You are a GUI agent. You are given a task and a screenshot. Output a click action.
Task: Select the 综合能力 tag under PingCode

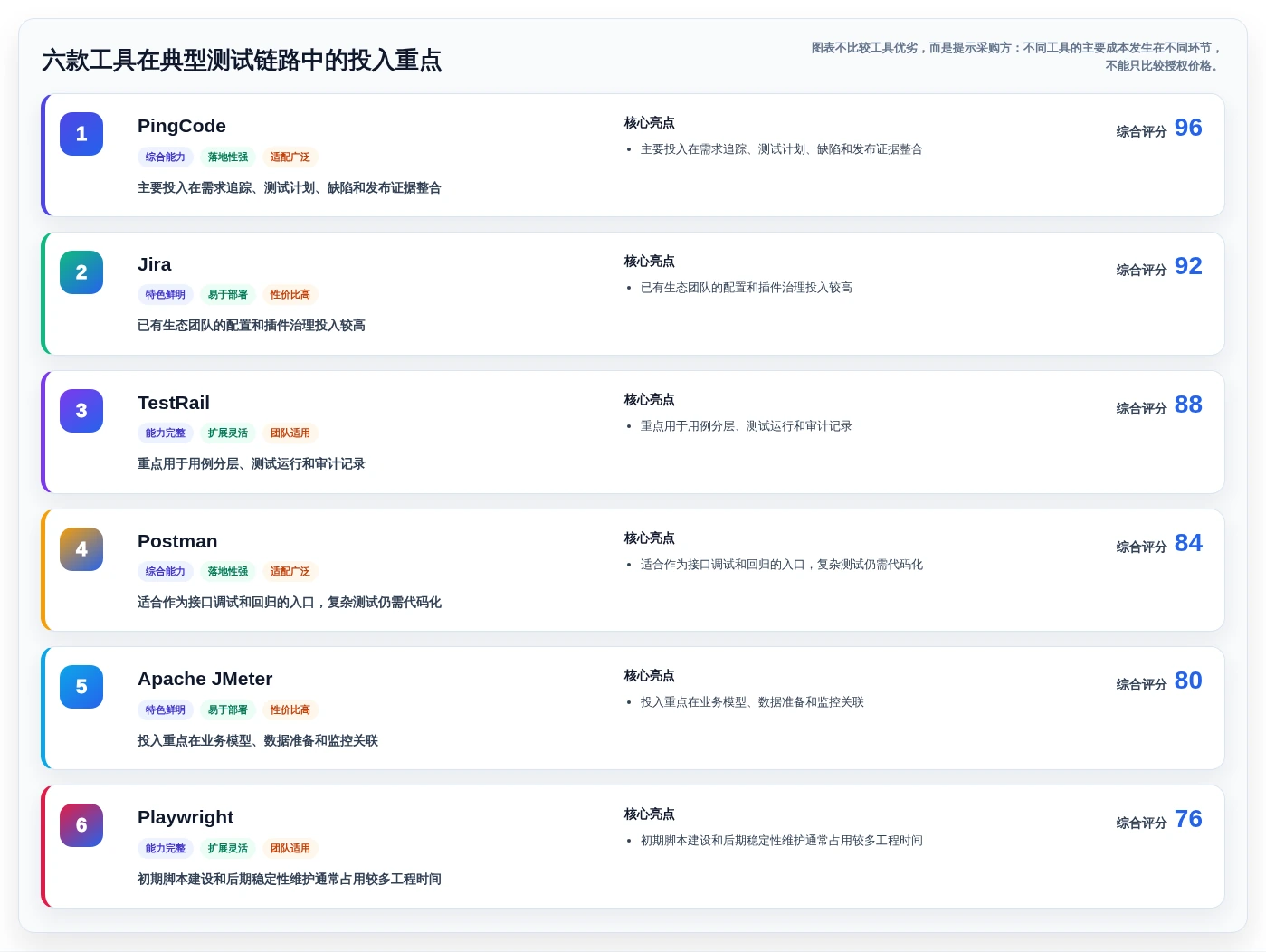pos(166,157)
